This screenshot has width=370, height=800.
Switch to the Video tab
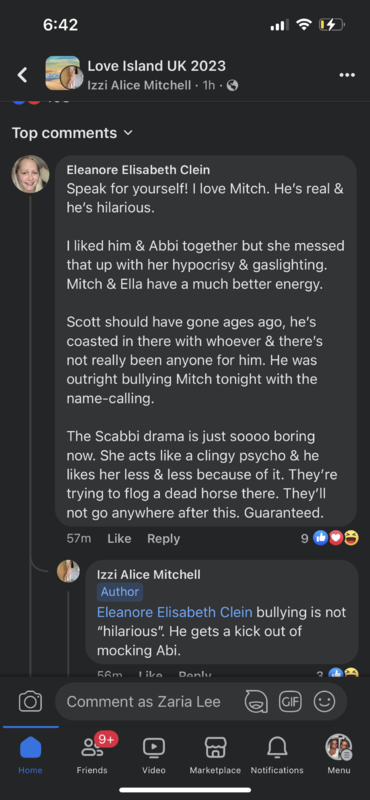(154, 755)
